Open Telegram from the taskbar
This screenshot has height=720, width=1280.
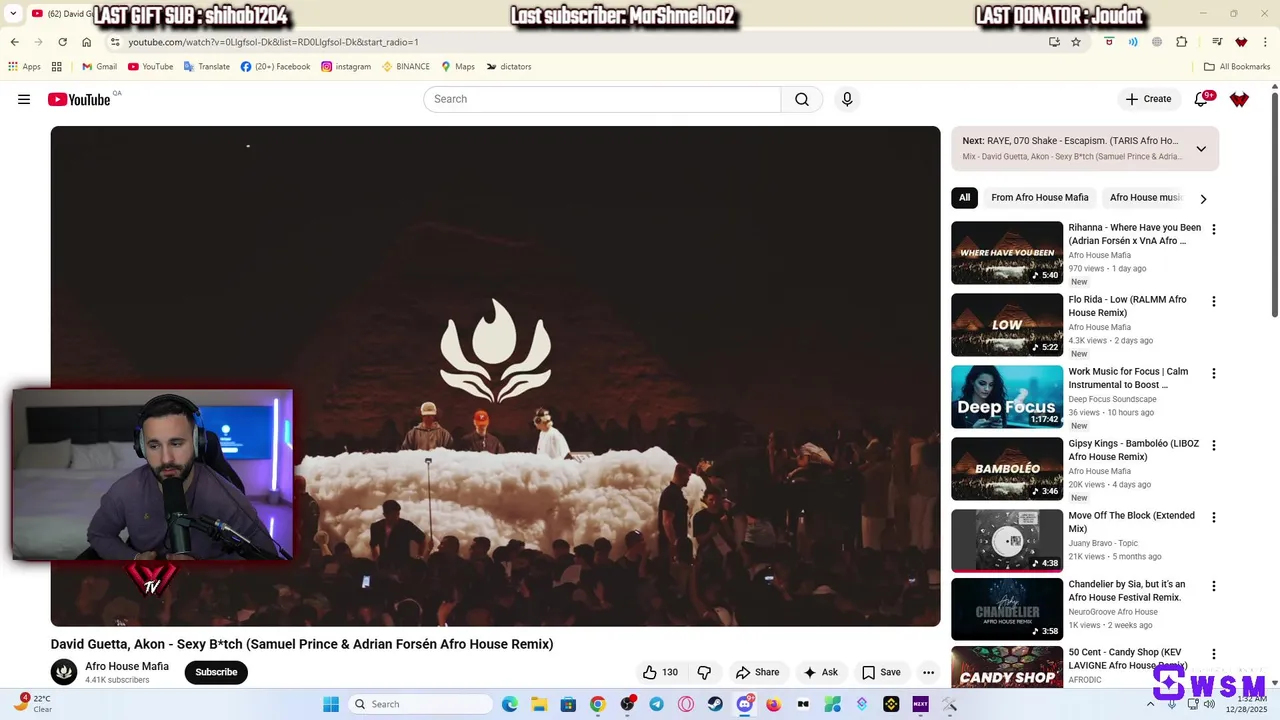[656, 704]
